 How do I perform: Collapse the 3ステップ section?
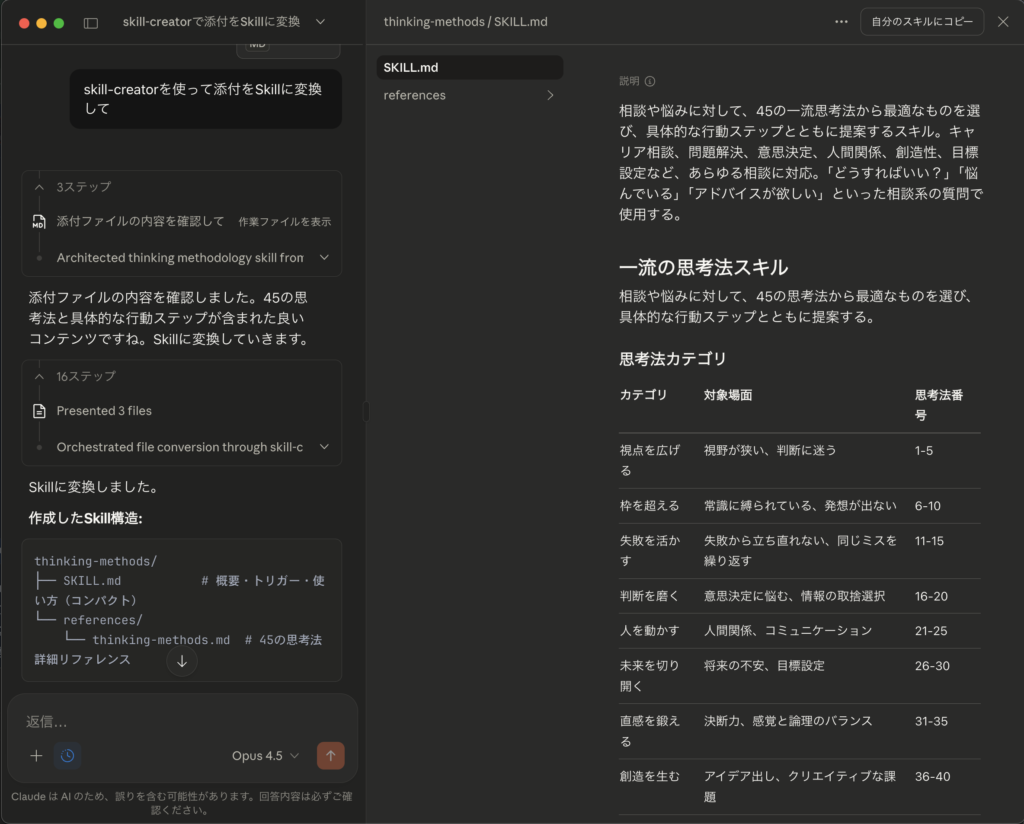[40, 187]
